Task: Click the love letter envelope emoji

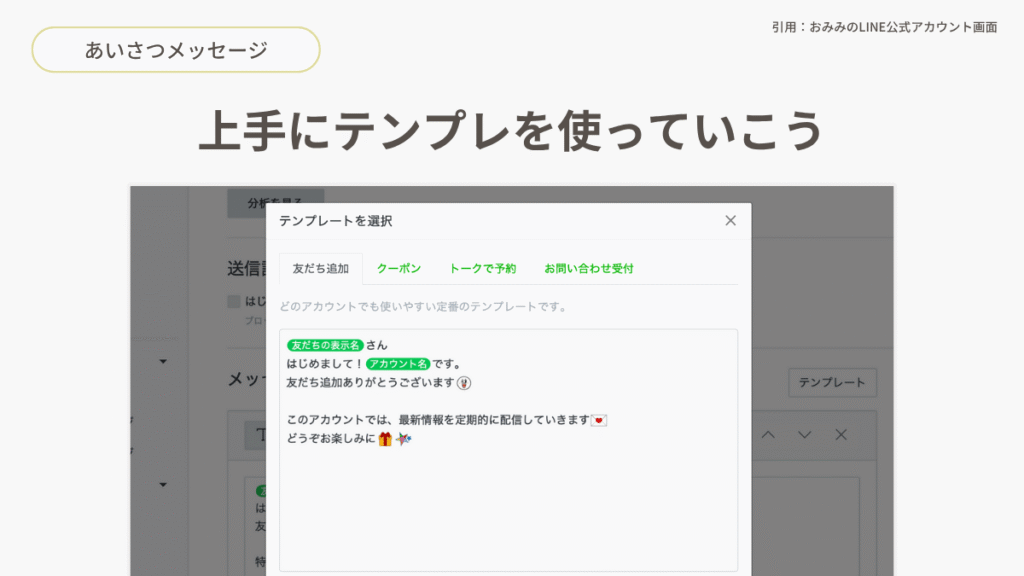Action: (x=599, y=420)
